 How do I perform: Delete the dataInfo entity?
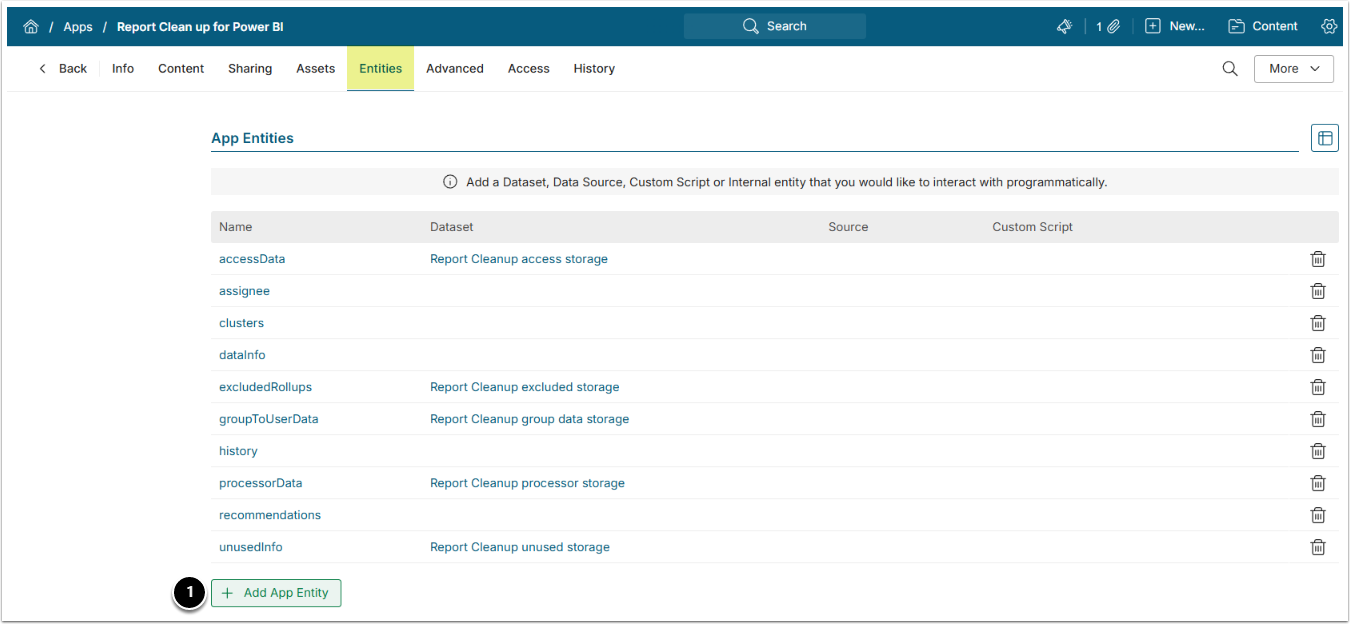coord(1318,355)
